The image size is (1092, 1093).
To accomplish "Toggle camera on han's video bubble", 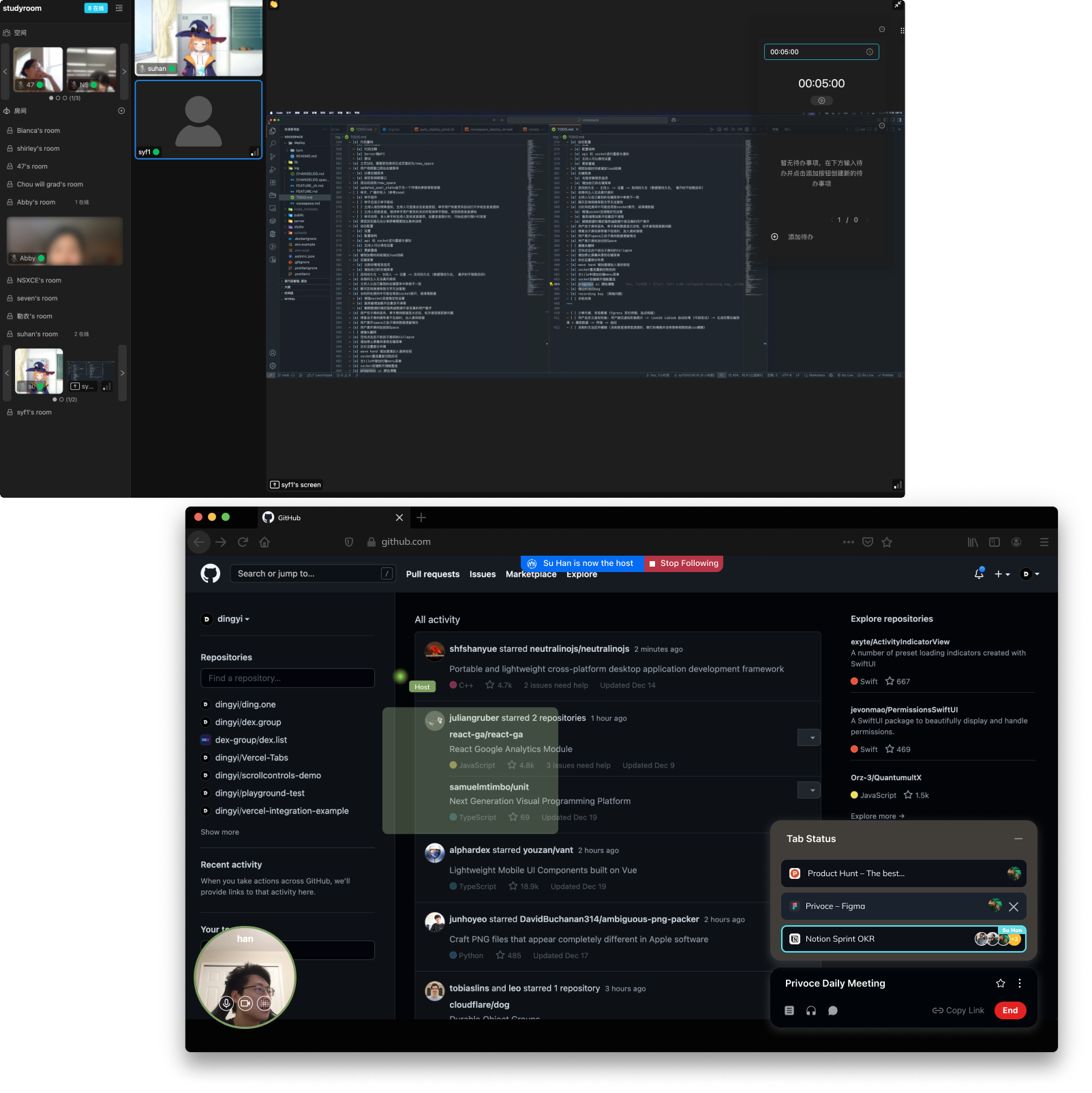I will [245, 1003].
